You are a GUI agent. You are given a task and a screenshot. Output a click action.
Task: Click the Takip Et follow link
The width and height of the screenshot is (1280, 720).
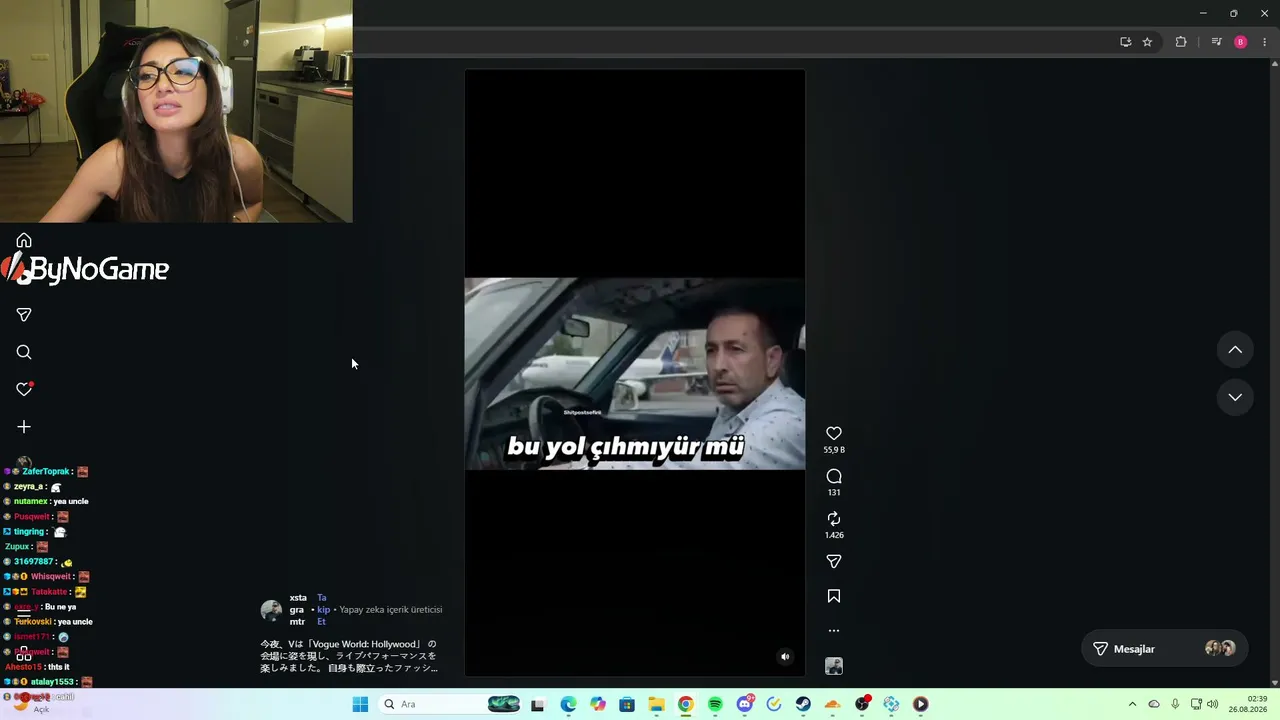(x=323, y=610)
